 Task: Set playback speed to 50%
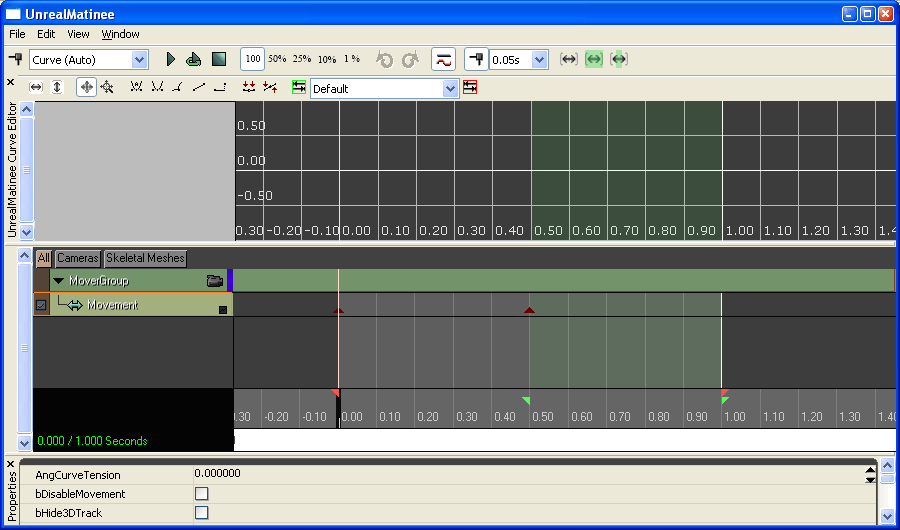tap(277, 59)
